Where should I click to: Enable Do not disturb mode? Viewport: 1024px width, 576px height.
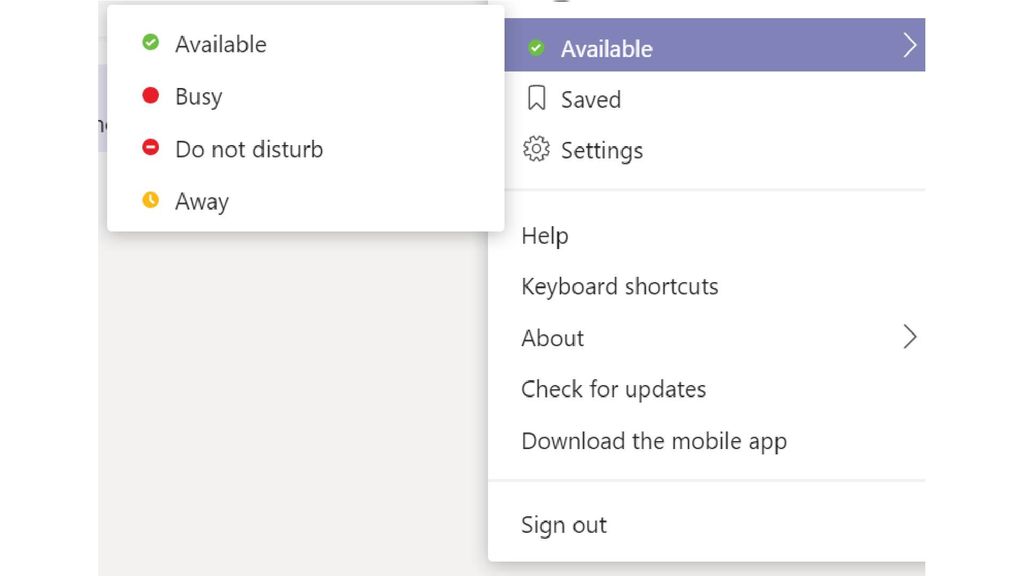tap(249, 149)
